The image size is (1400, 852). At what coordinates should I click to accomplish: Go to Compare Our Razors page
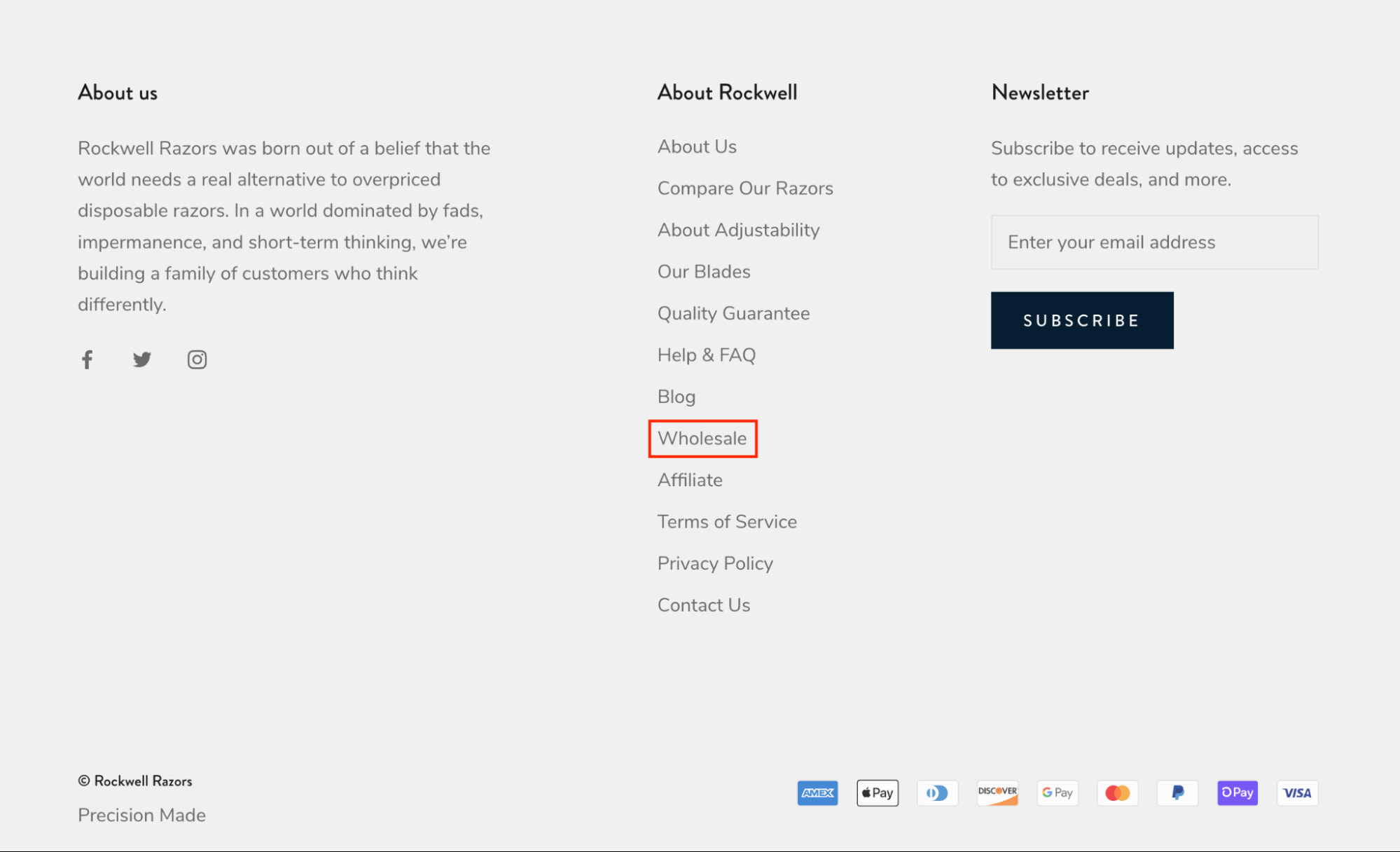click(x=745, y=188)
